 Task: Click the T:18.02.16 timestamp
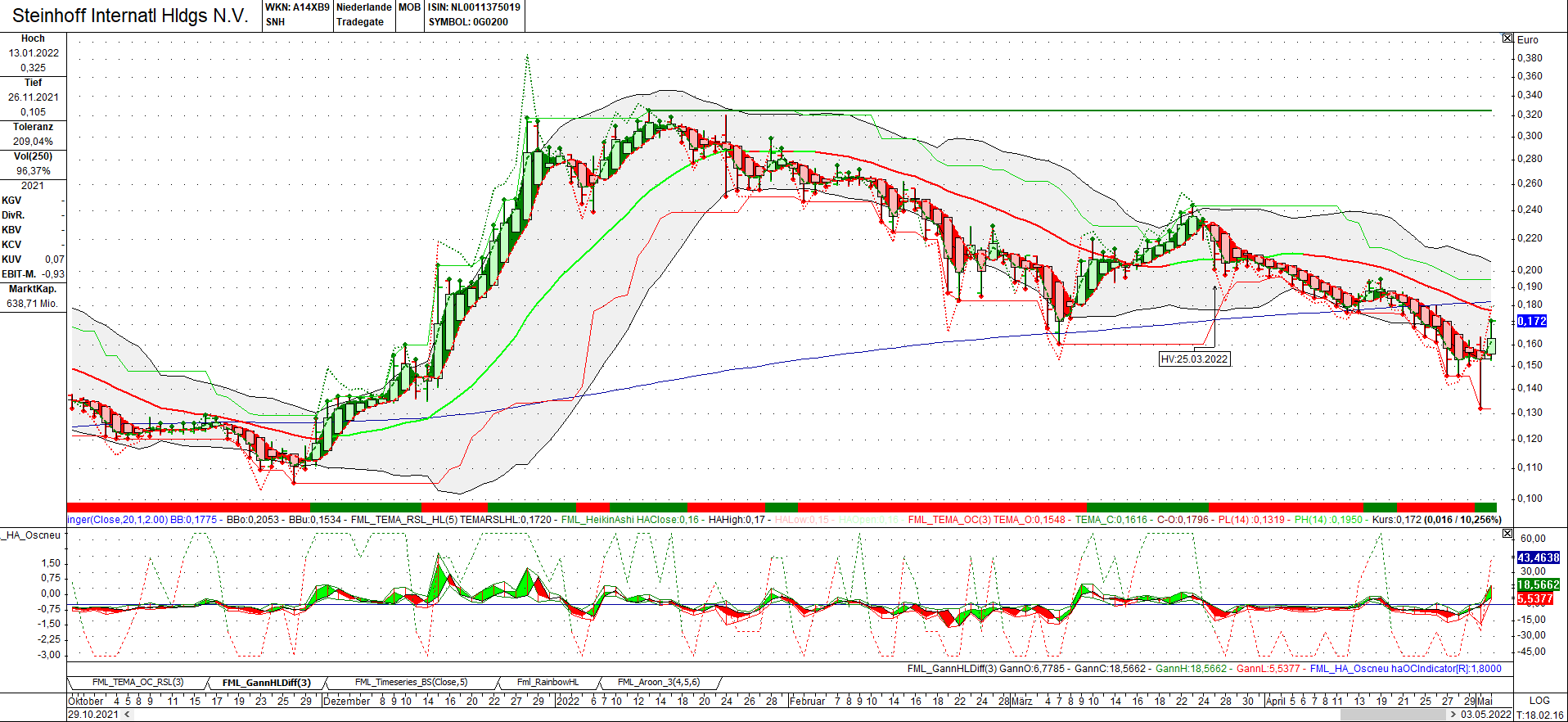pos(1541,715)
